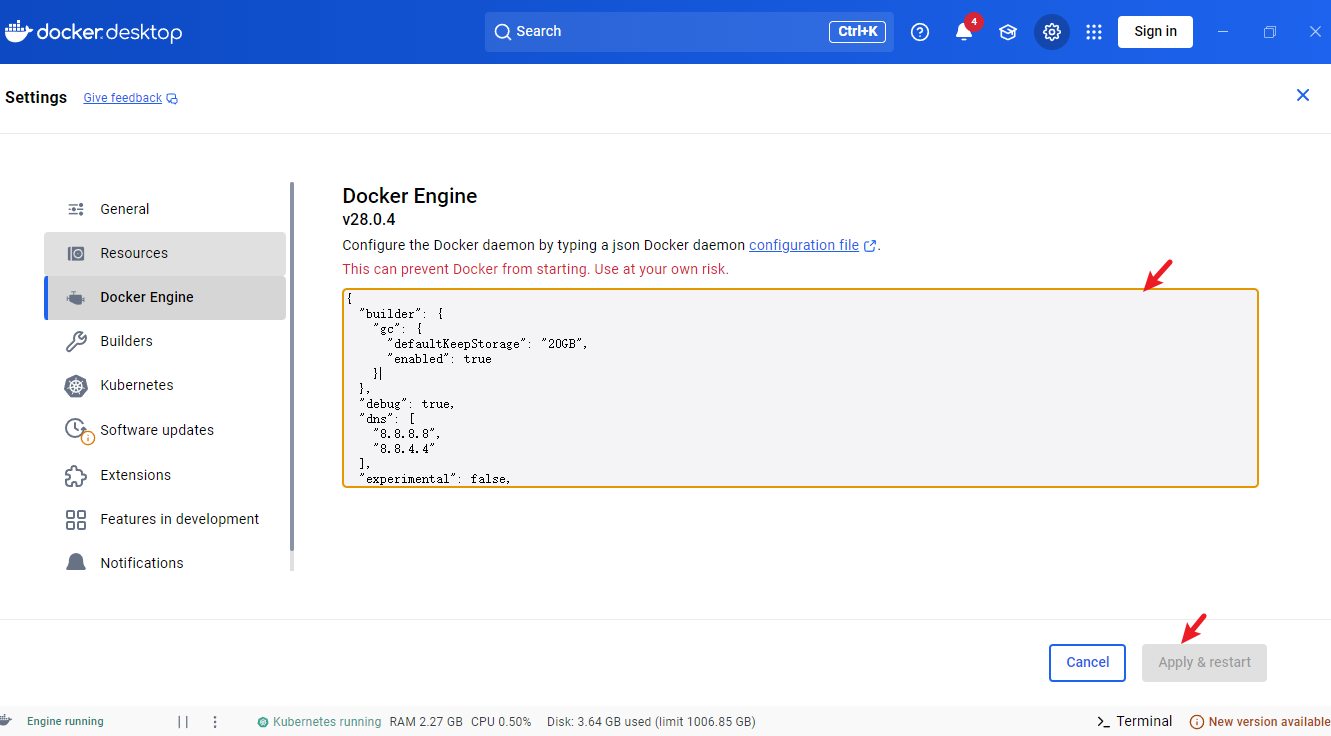The height and width of the screenshot is (736, 1331).
Task: Click Disk 3.64 GB used status text
Action: pyautogui.click(x=651, y=721)
